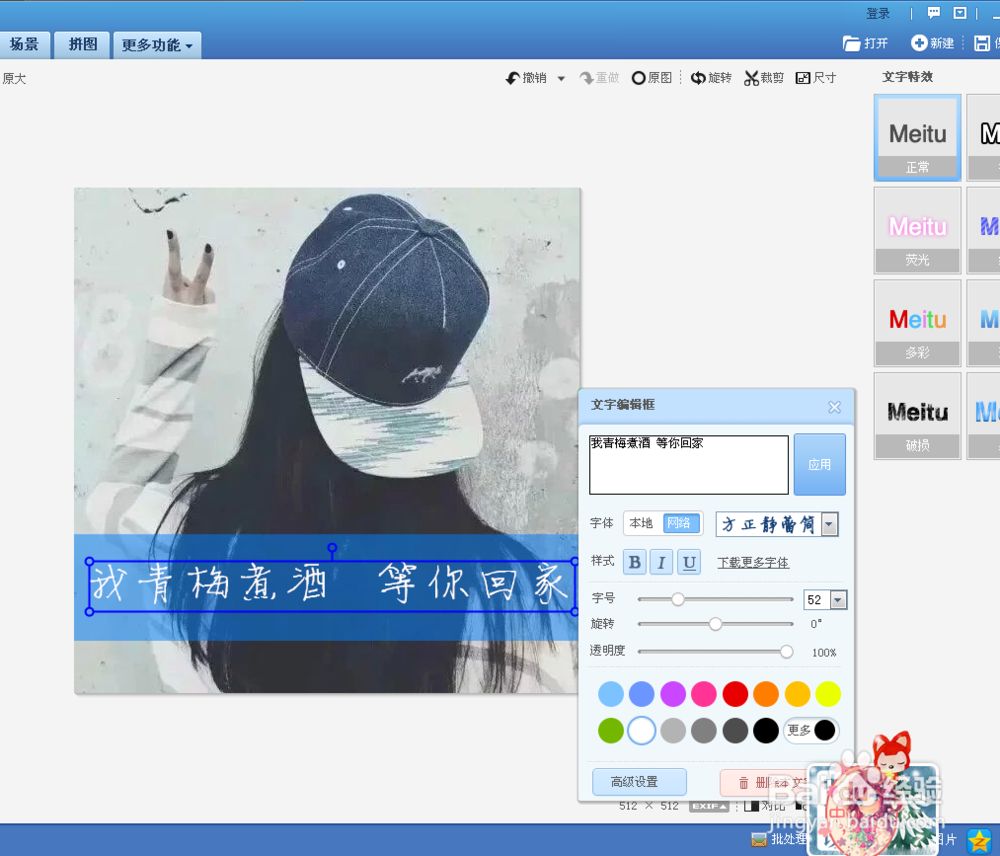Expand the undo history arrow
The height and width of the screenshot is (856, 1000).
(x=564, y=77)
